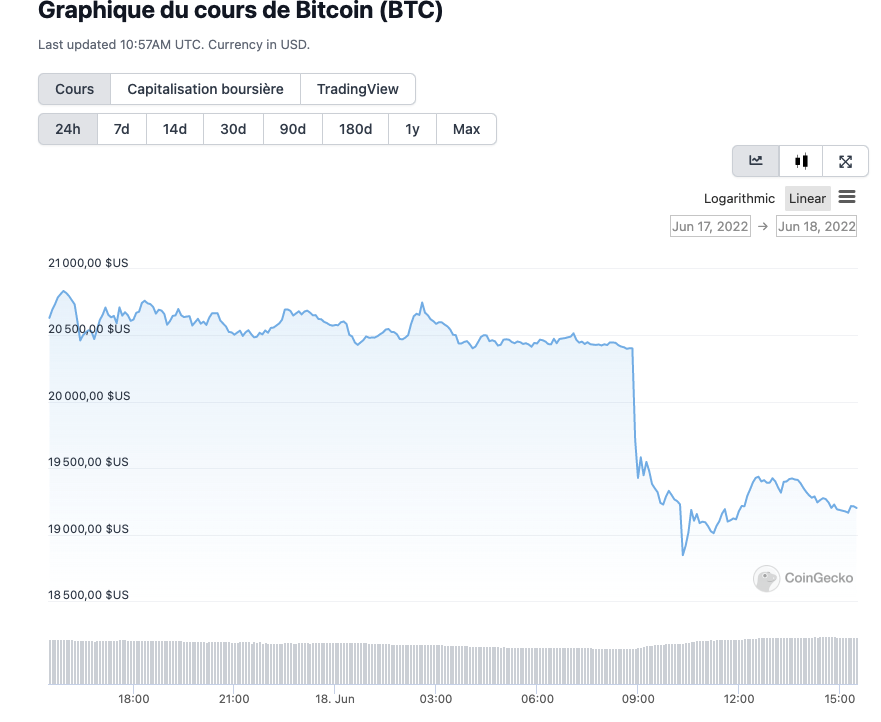Switch to the 180d range

coord(355,129)
